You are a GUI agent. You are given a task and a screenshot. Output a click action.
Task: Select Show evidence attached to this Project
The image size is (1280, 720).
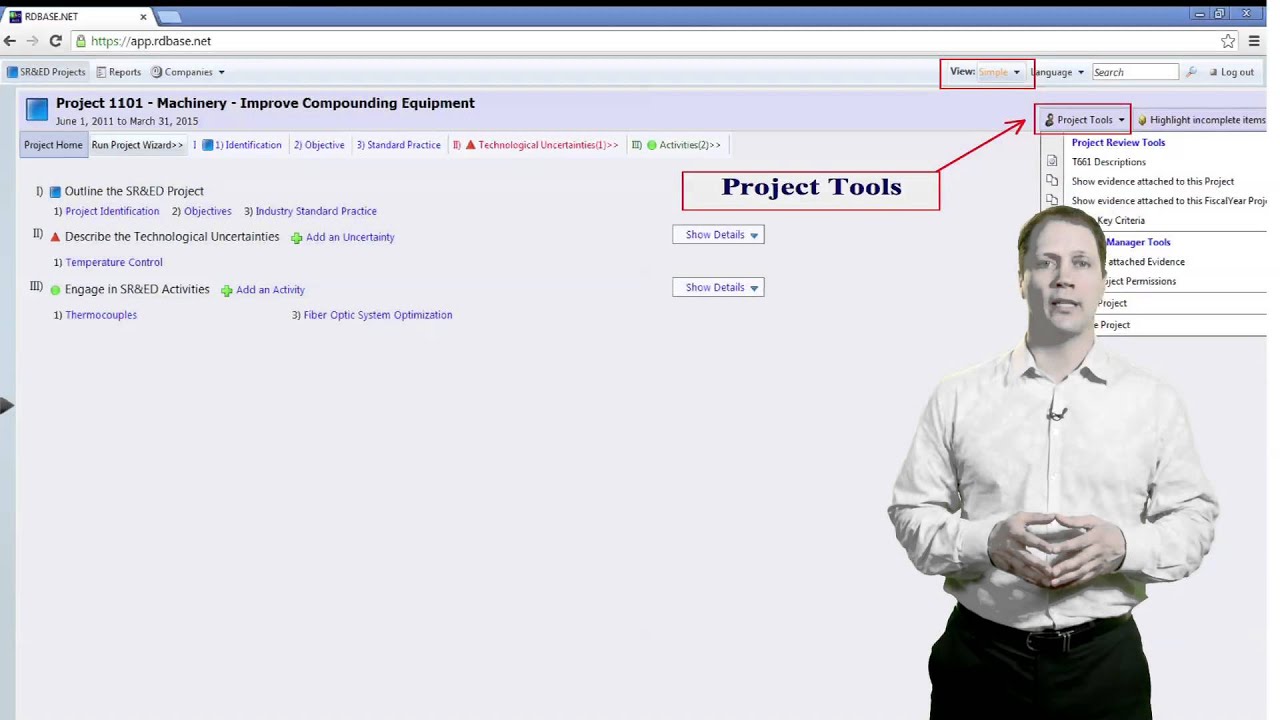[x=1153, y=182]
